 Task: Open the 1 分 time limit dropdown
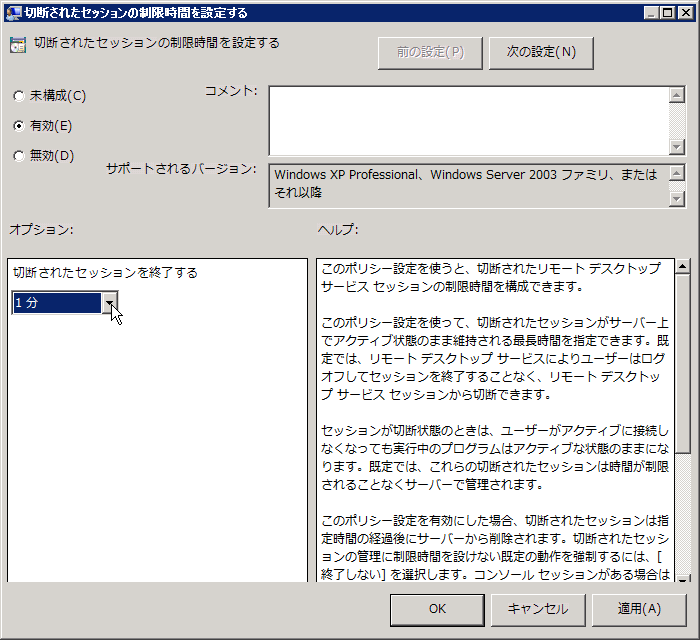click(110, 303)
